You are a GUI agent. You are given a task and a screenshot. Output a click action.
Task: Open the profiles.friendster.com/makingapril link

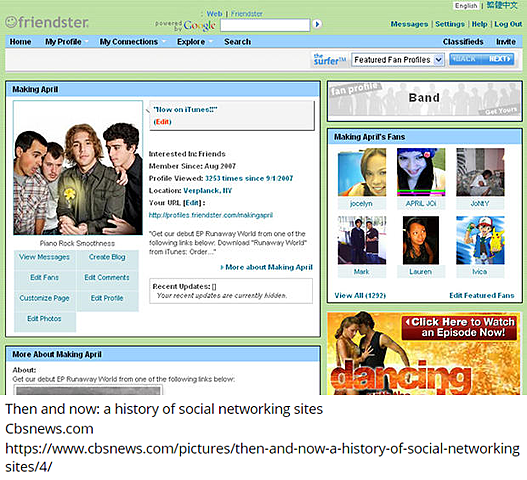(x=211, y=215)
